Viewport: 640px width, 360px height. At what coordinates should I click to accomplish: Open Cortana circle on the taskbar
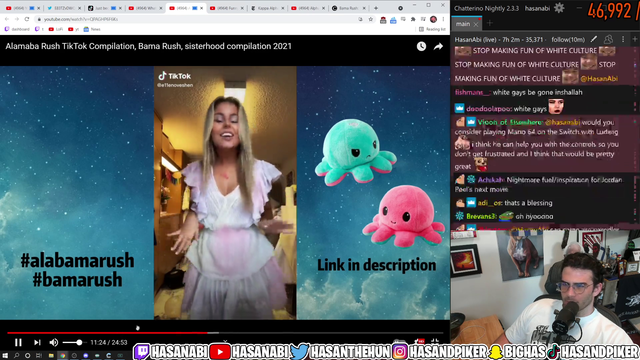pyautogui.click(x=27, y=356)
